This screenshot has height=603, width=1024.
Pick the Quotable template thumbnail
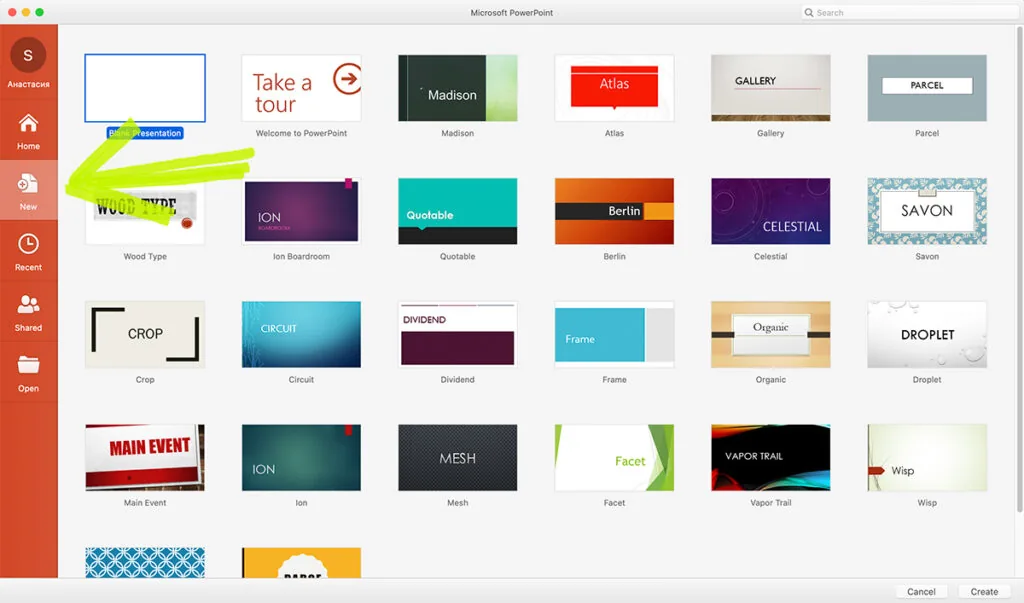point(458,211)
